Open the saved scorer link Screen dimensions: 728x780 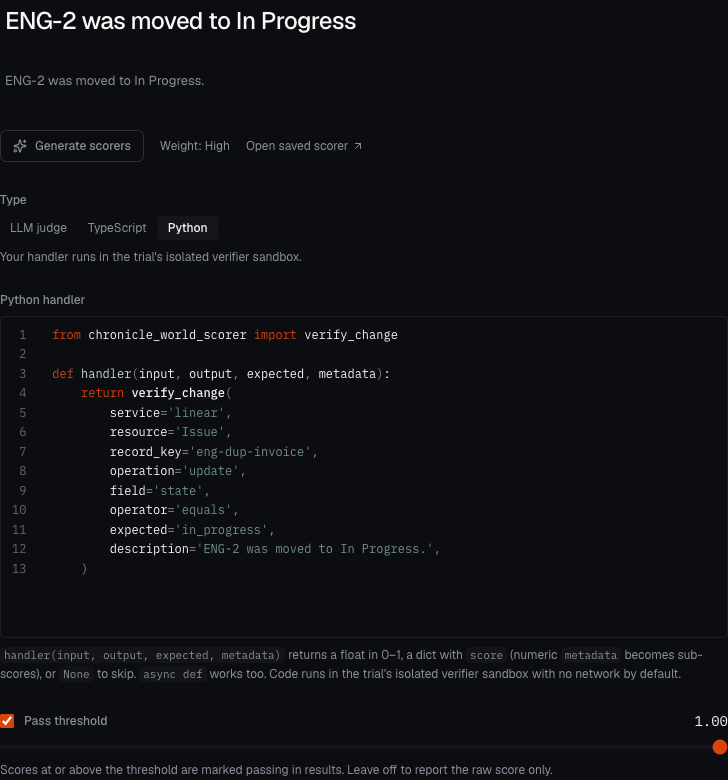(x=304, y=146)
